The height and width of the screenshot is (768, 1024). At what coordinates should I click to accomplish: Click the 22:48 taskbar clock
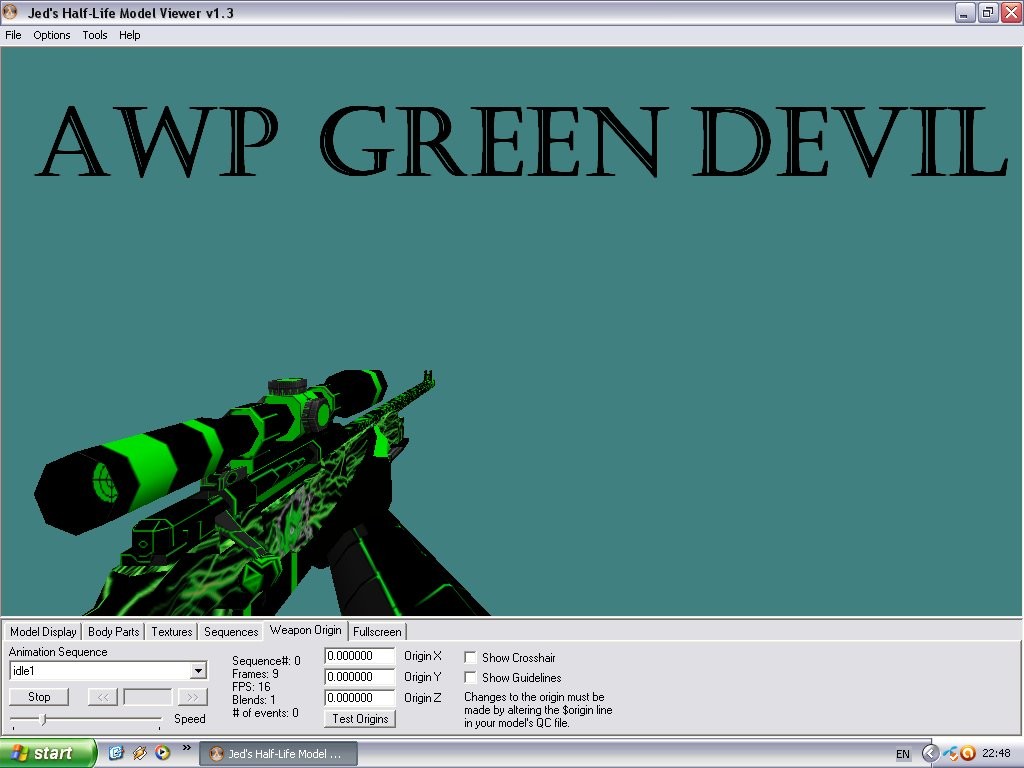[x=996, y=754]
